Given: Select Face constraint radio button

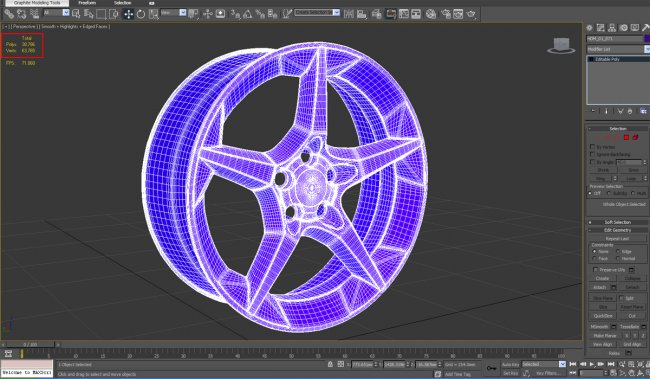Looking at the screenshot, I should (594, 258).
